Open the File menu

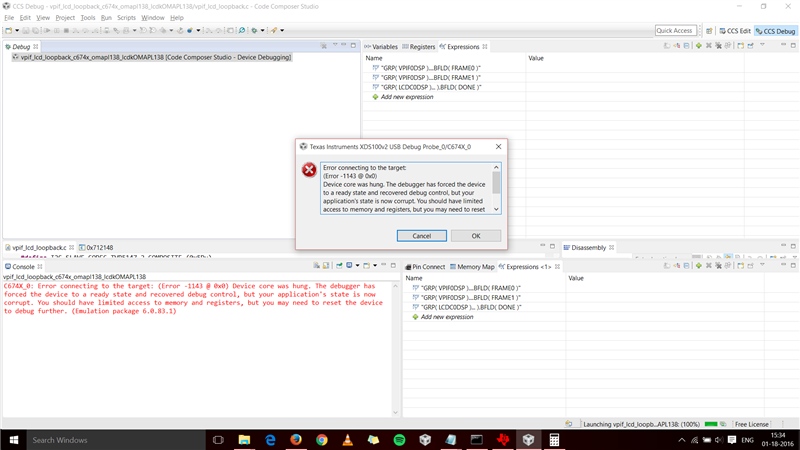9,17
